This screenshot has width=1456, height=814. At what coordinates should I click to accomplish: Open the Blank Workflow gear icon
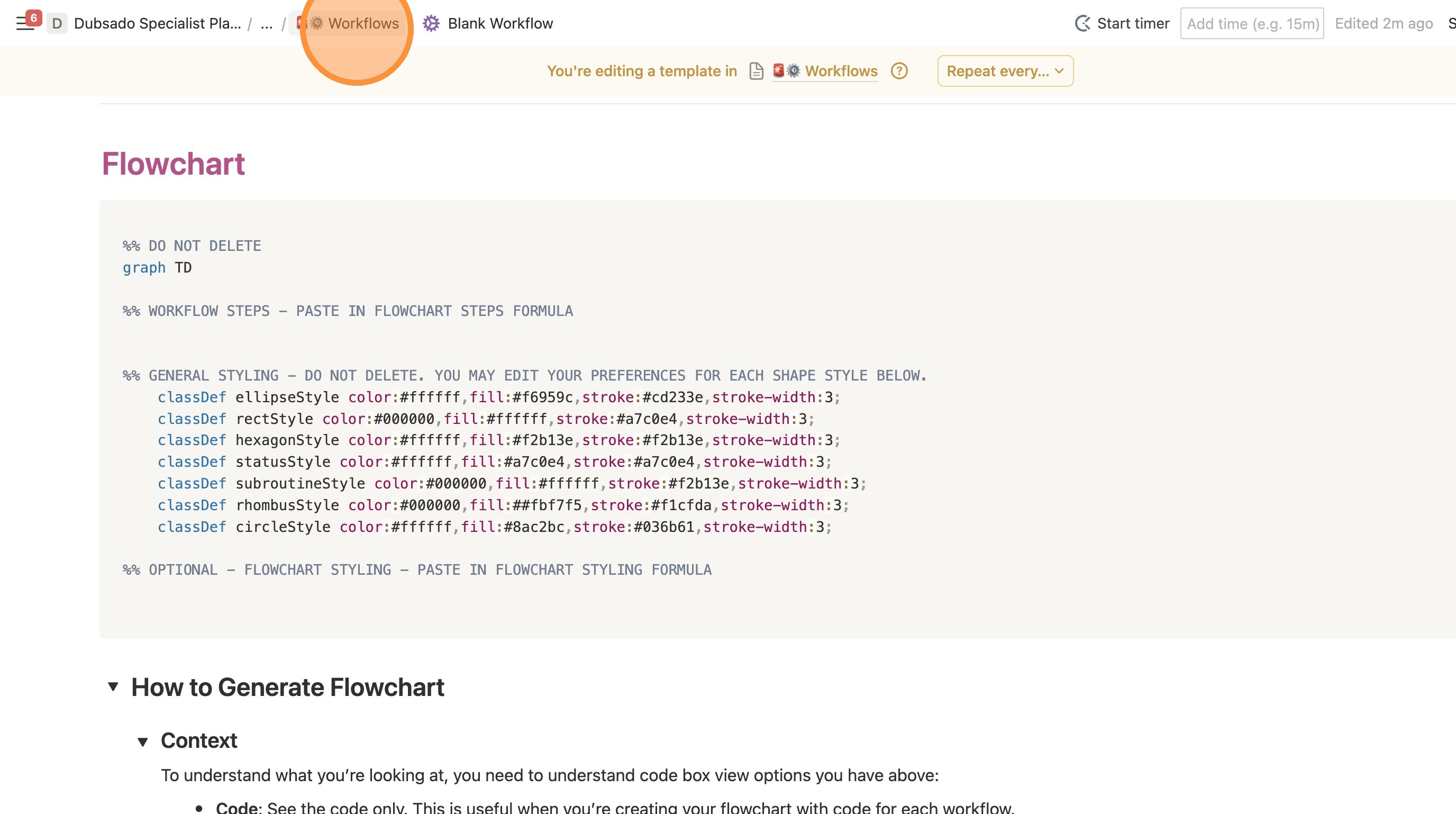pos(431,23)
